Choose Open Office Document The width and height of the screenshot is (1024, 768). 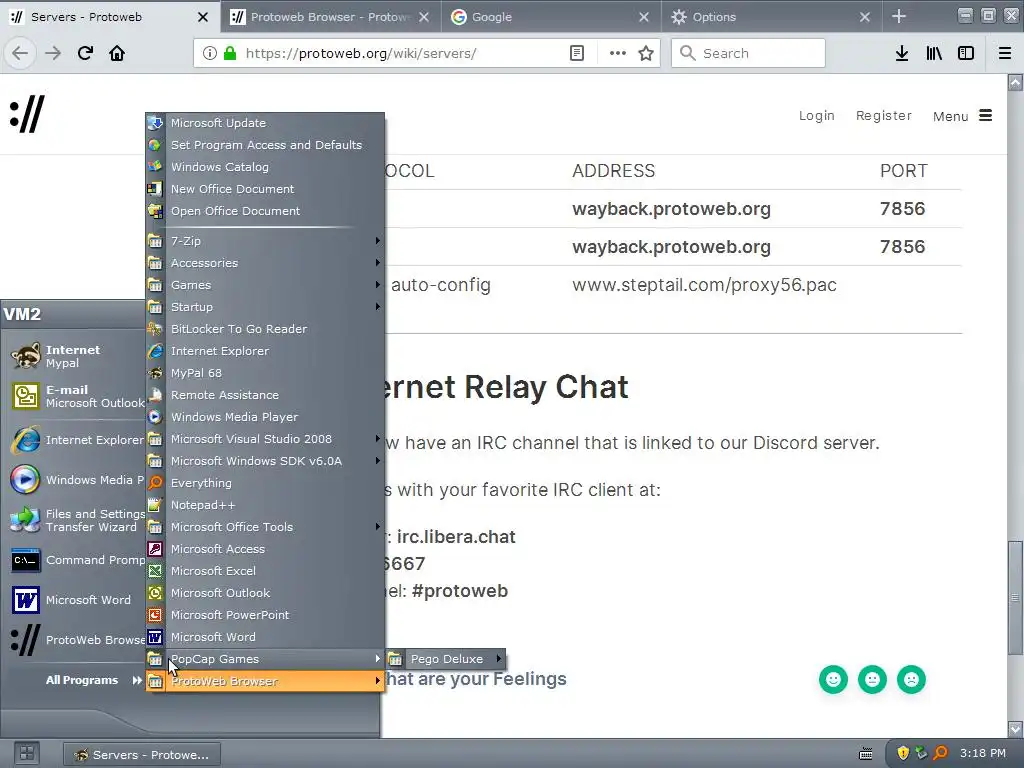pyautogui.click(x=265, y=211)
